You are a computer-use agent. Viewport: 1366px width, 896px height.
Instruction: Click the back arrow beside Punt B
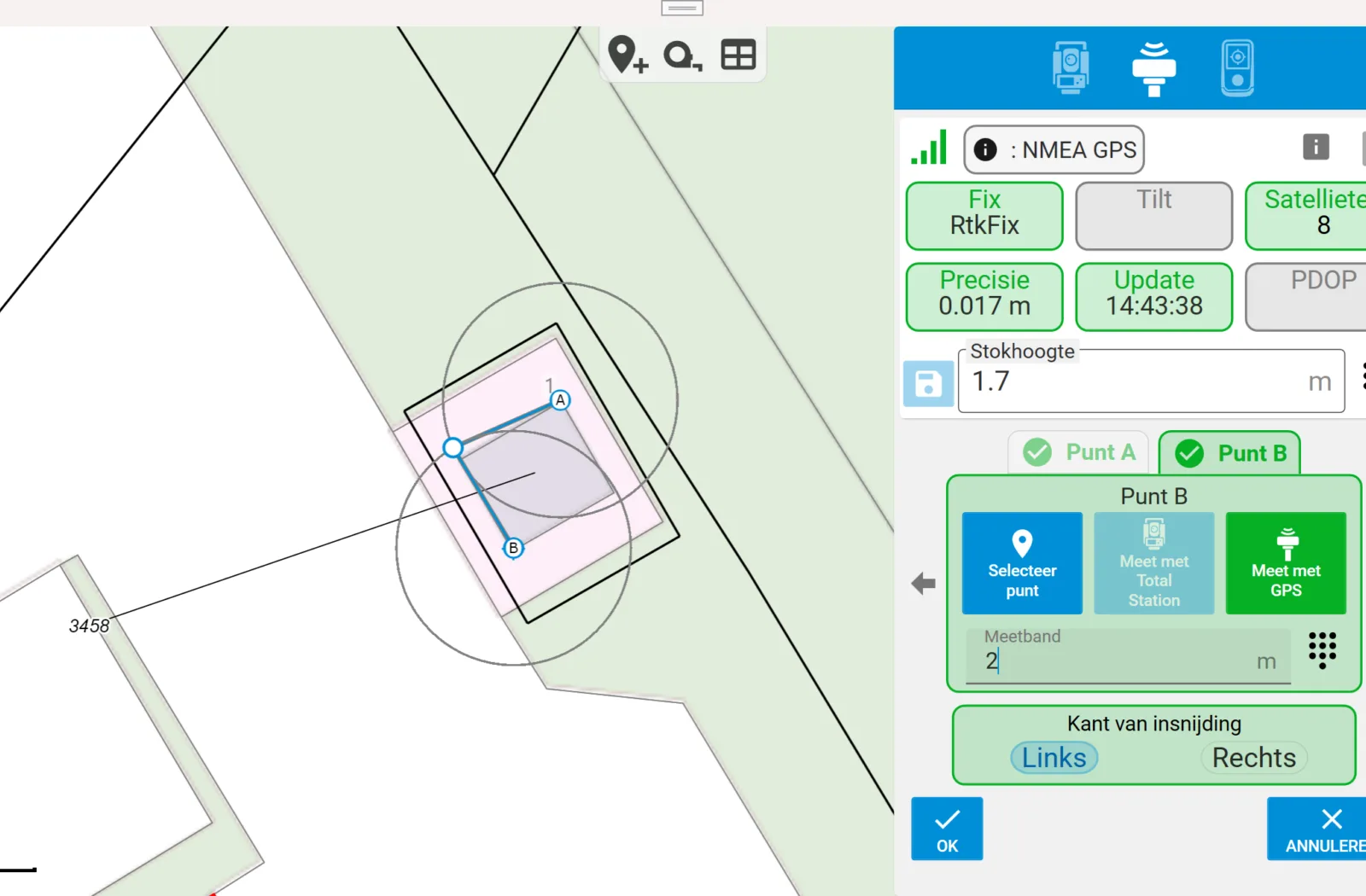pyautogui.click(x=924, y=584)
